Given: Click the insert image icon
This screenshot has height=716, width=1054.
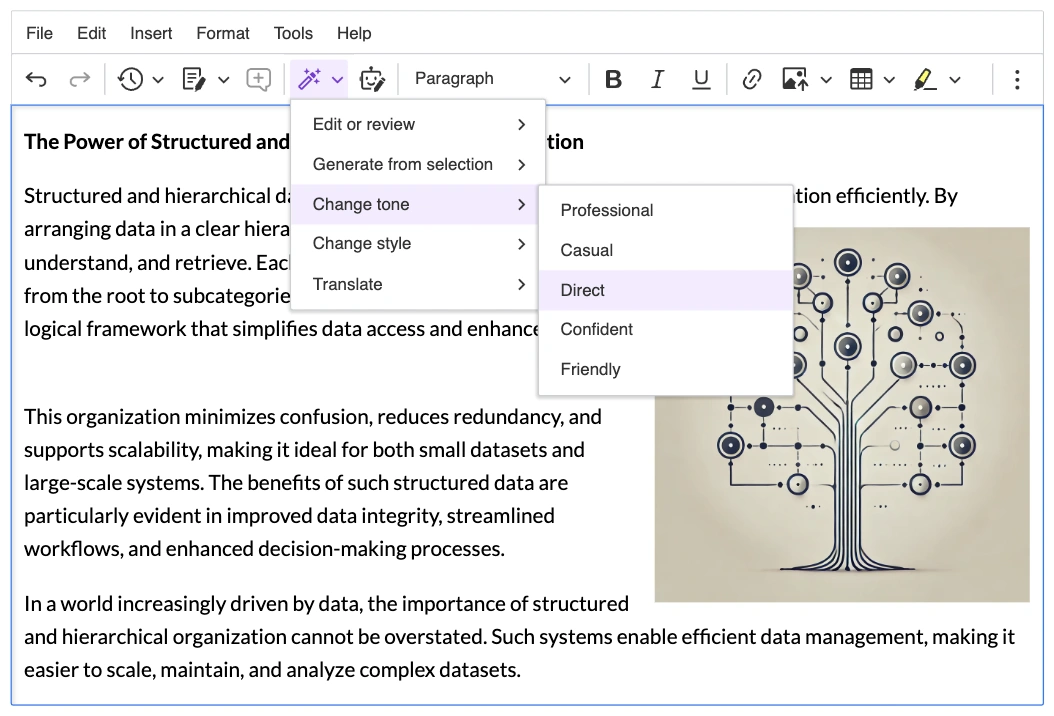Looking at the screenshot, I should click(x=795, y=79).
